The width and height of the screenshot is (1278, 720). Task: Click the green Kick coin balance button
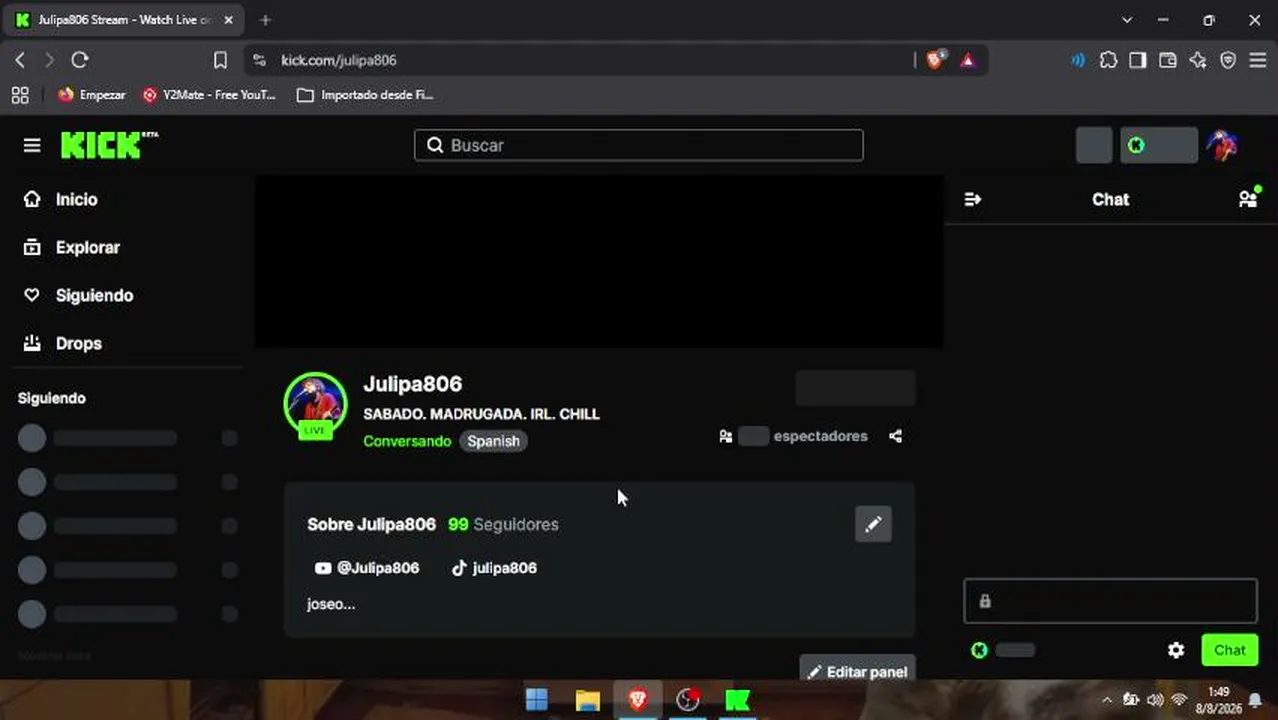pos(1158,145)
